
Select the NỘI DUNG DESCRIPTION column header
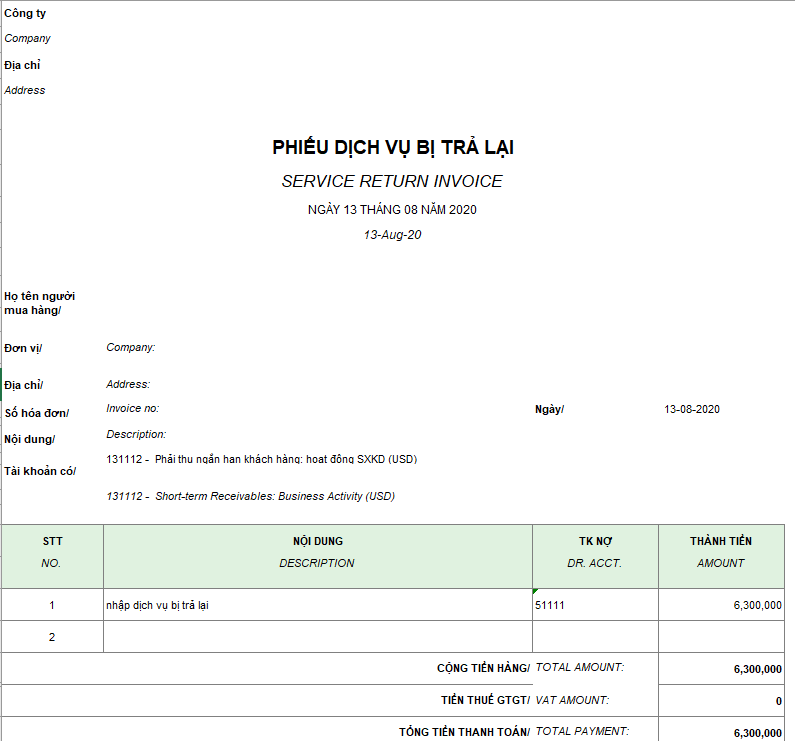[x=317, y=552]
